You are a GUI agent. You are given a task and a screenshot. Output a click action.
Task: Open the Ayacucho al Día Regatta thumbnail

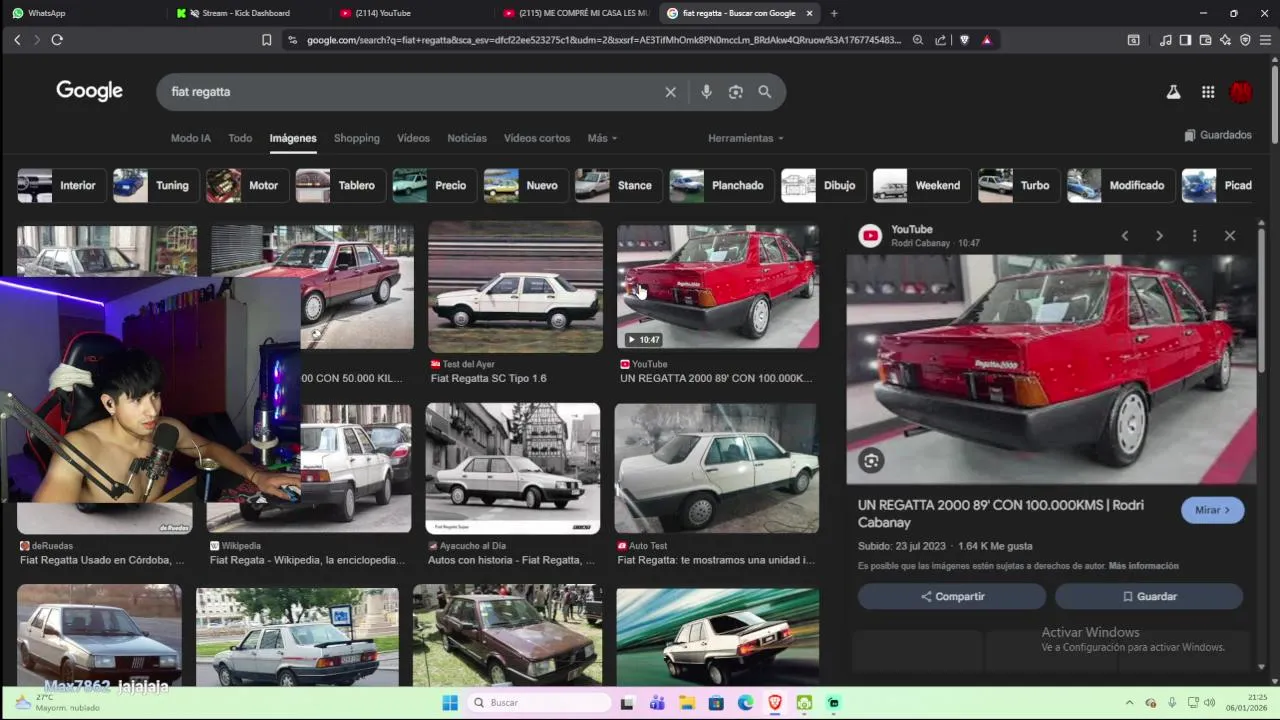point(513,468)
